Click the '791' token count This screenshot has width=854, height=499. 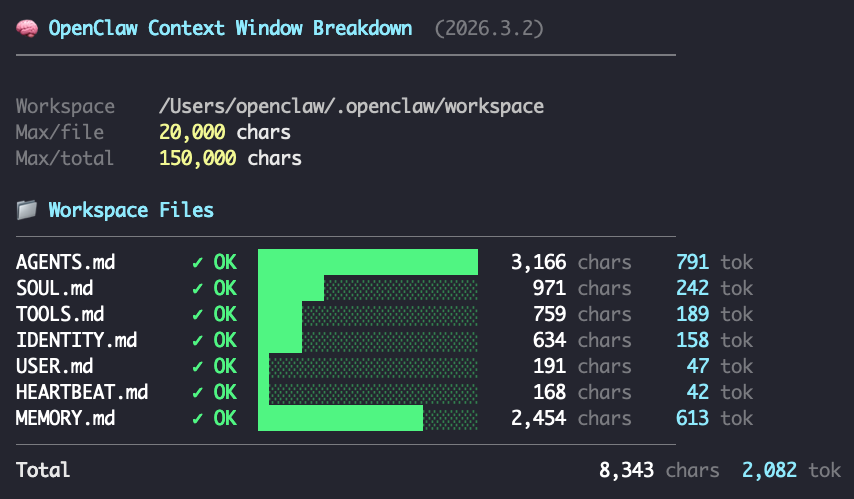(x=693, y=262)
